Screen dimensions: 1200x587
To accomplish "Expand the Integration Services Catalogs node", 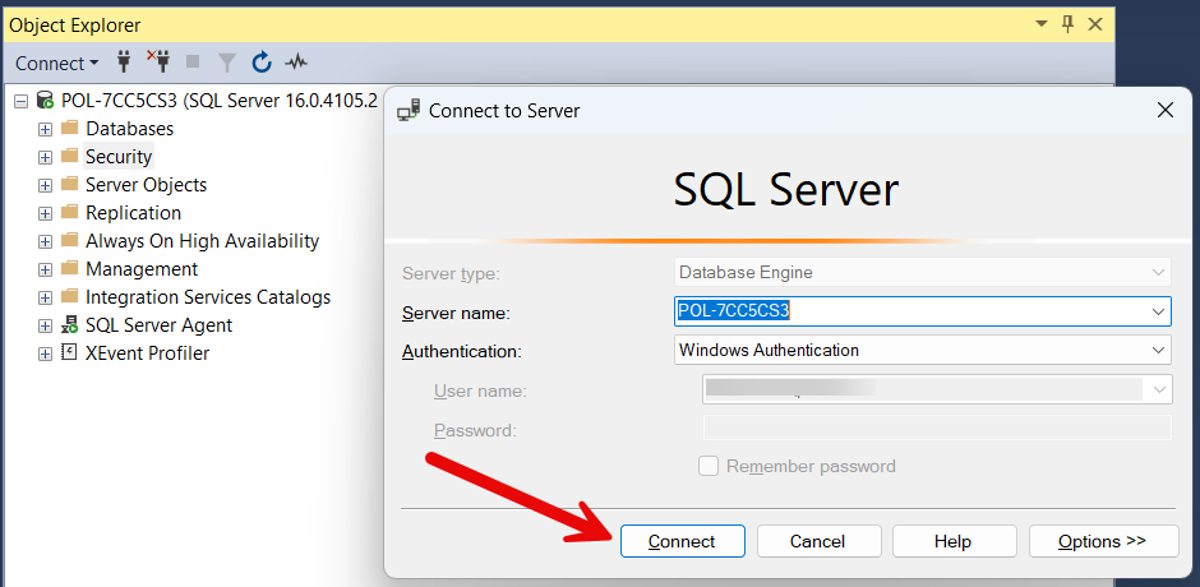I will (x=45, y=297).
